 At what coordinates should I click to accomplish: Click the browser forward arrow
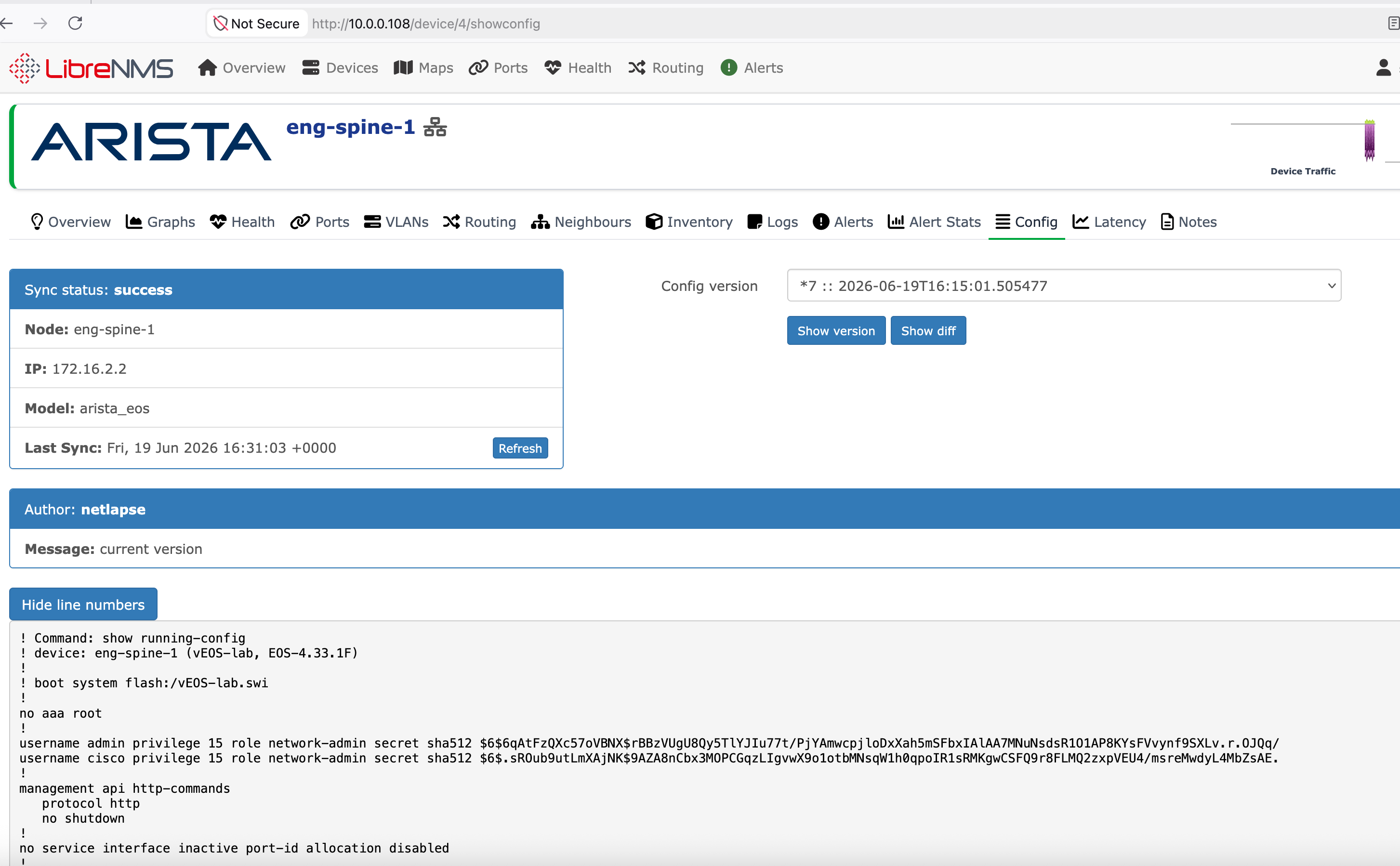click(x=40, y=24)
